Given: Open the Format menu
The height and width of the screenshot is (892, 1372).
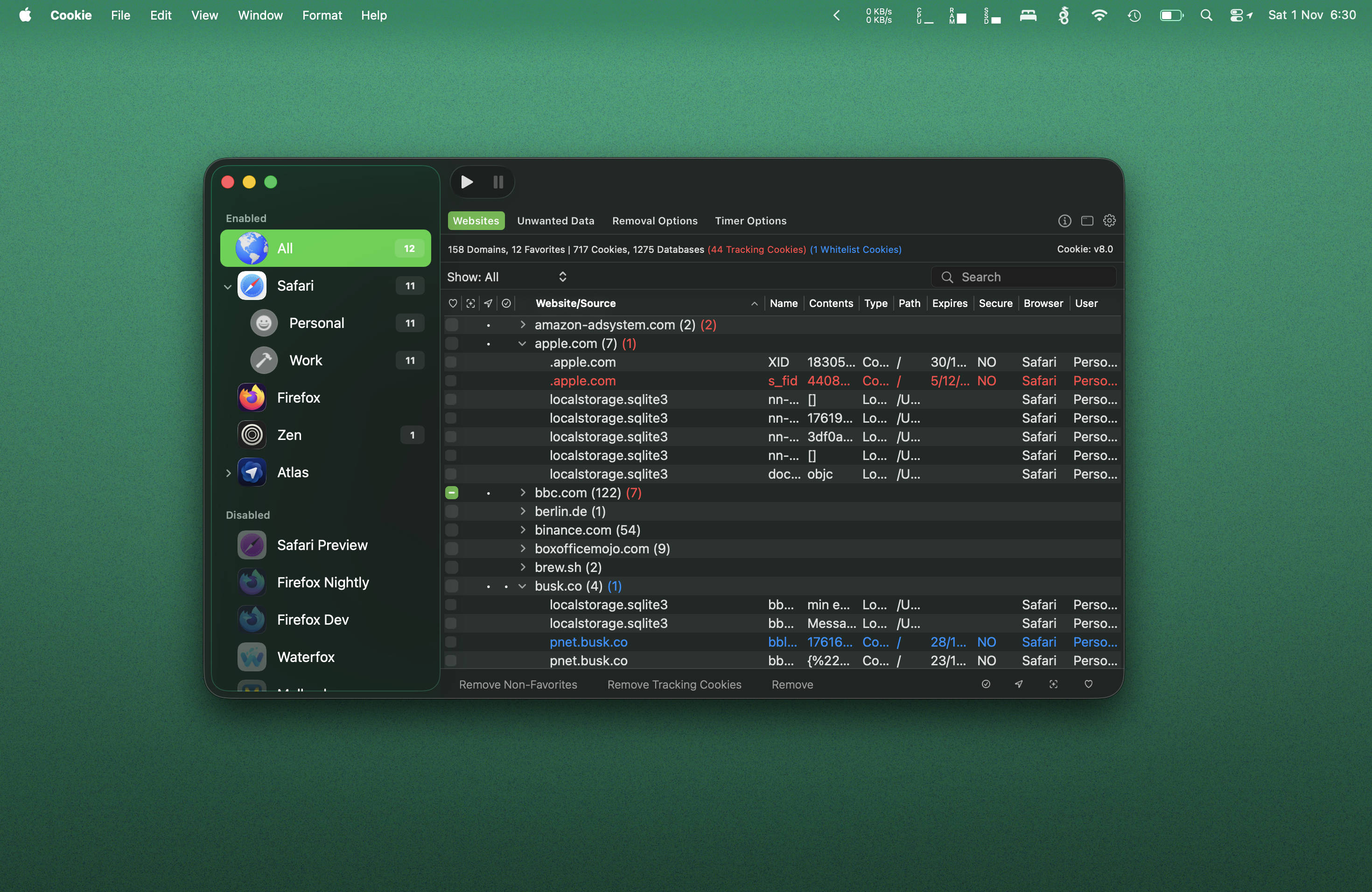Looking at the screenshot, I should (x=322, y=15).
